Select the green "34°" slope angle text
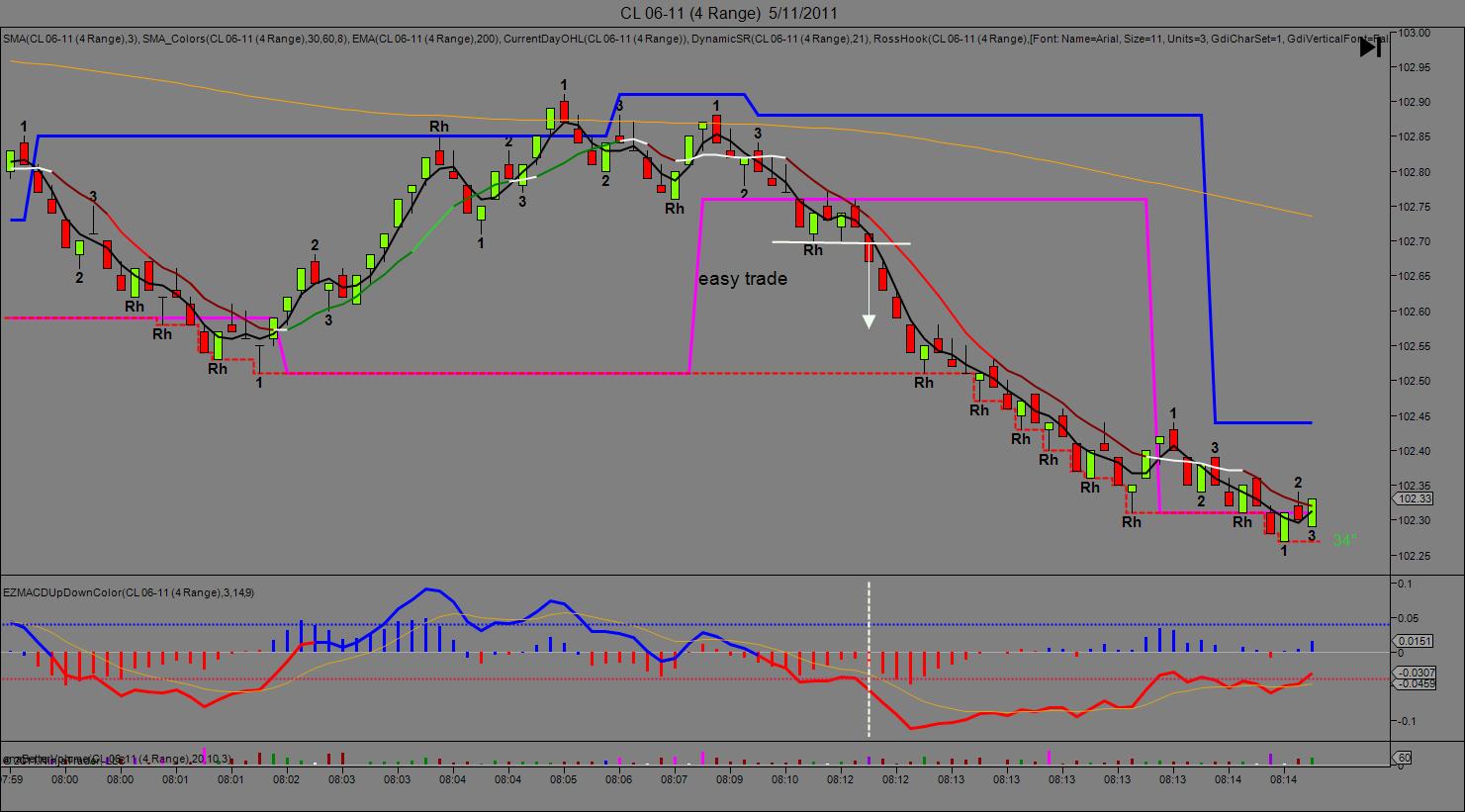Image resolution: width=1465 pixels, height=812 pixels. (x=1345, y=541)
